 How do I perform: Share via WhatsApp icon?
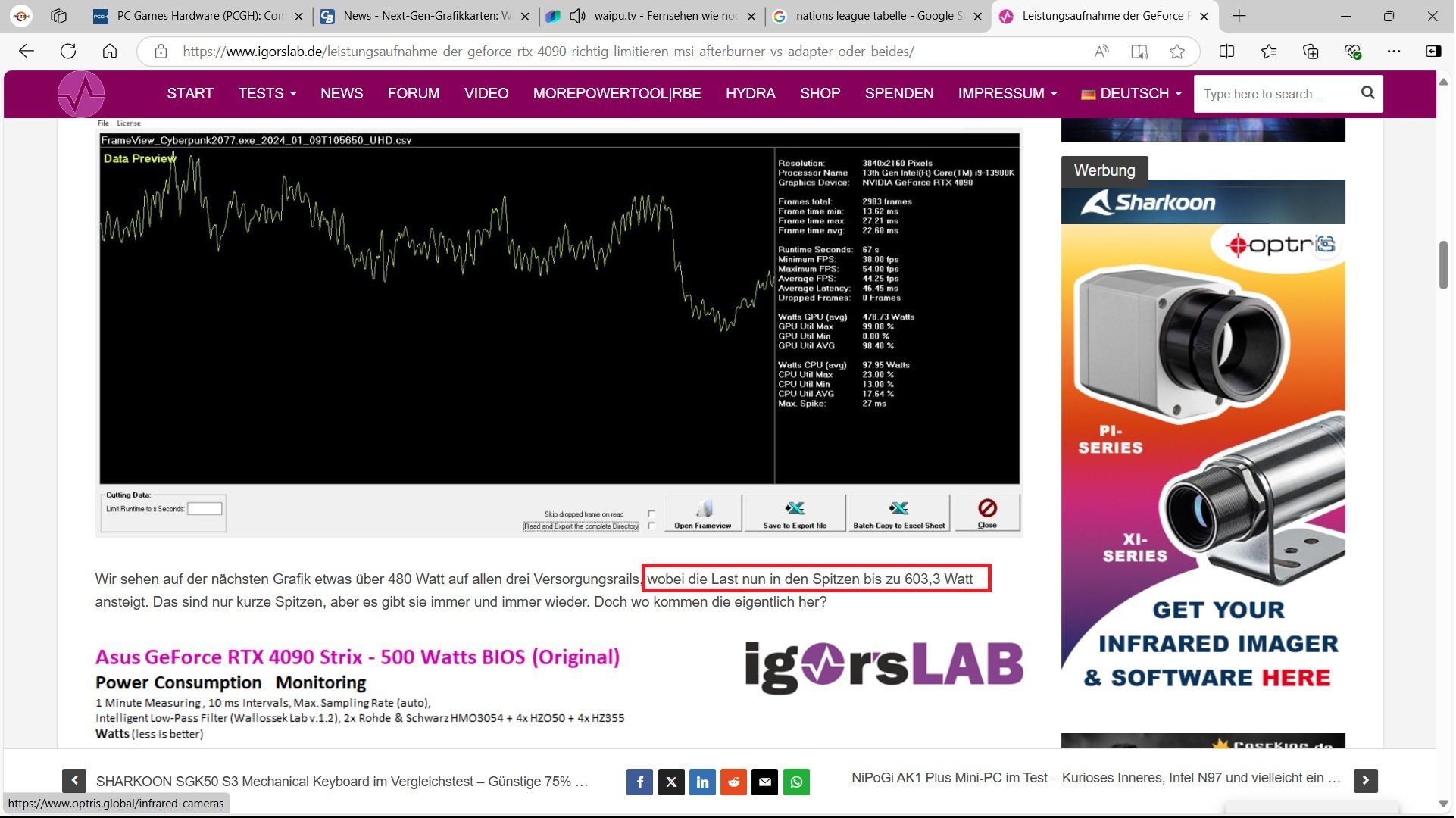pos(797,782)
